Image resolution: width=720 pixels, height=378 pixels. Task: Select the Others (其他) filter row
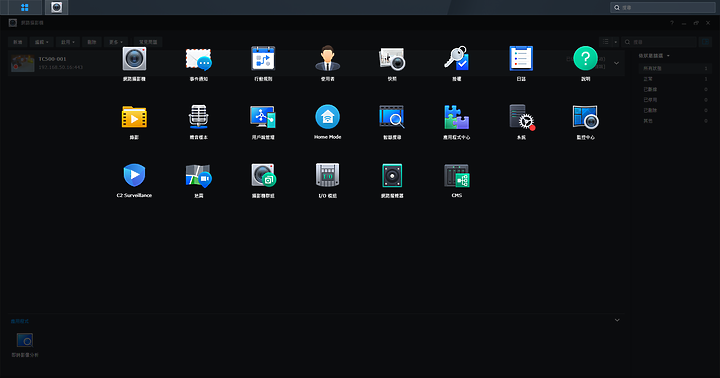click(675, 121)
